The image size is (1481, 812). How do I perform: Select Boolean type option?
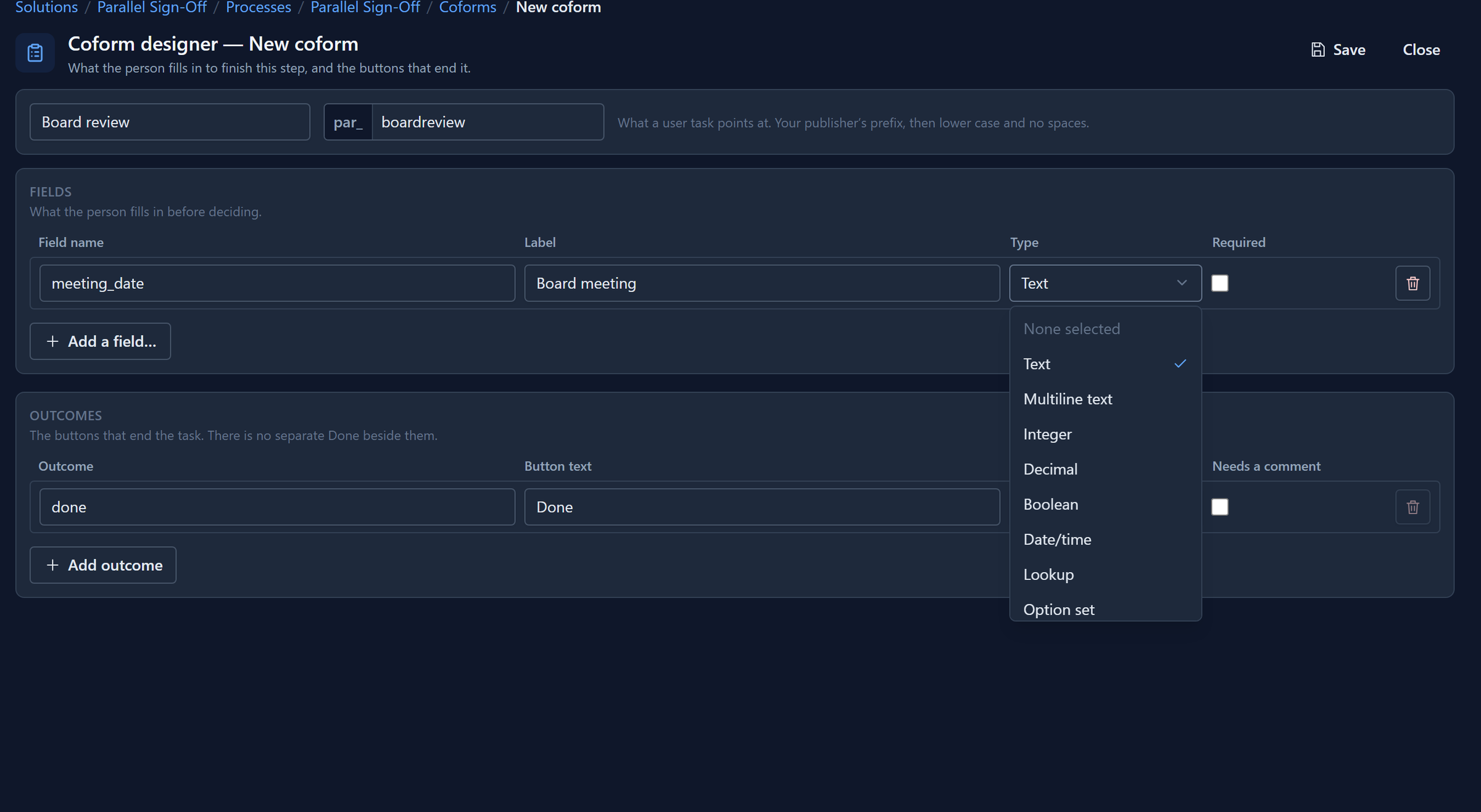(1105, 505)
